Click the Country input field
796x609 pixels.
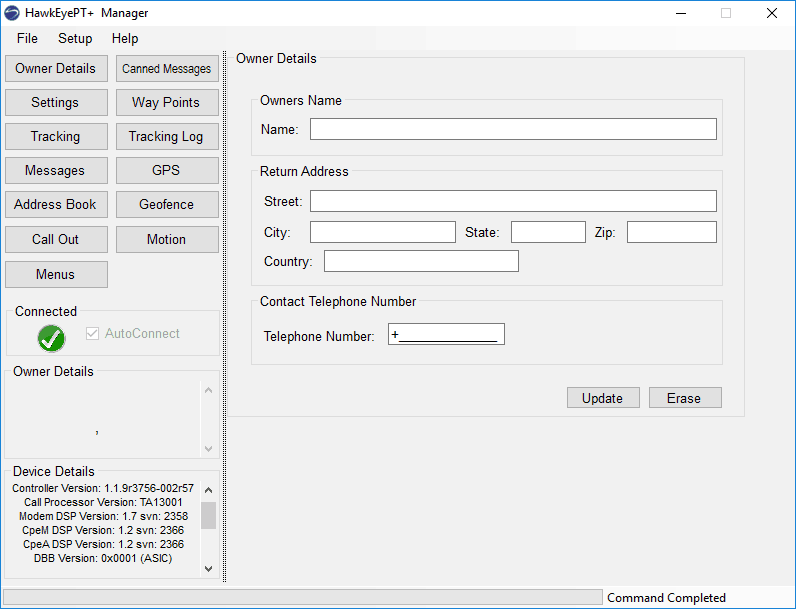tap(421, 261)
